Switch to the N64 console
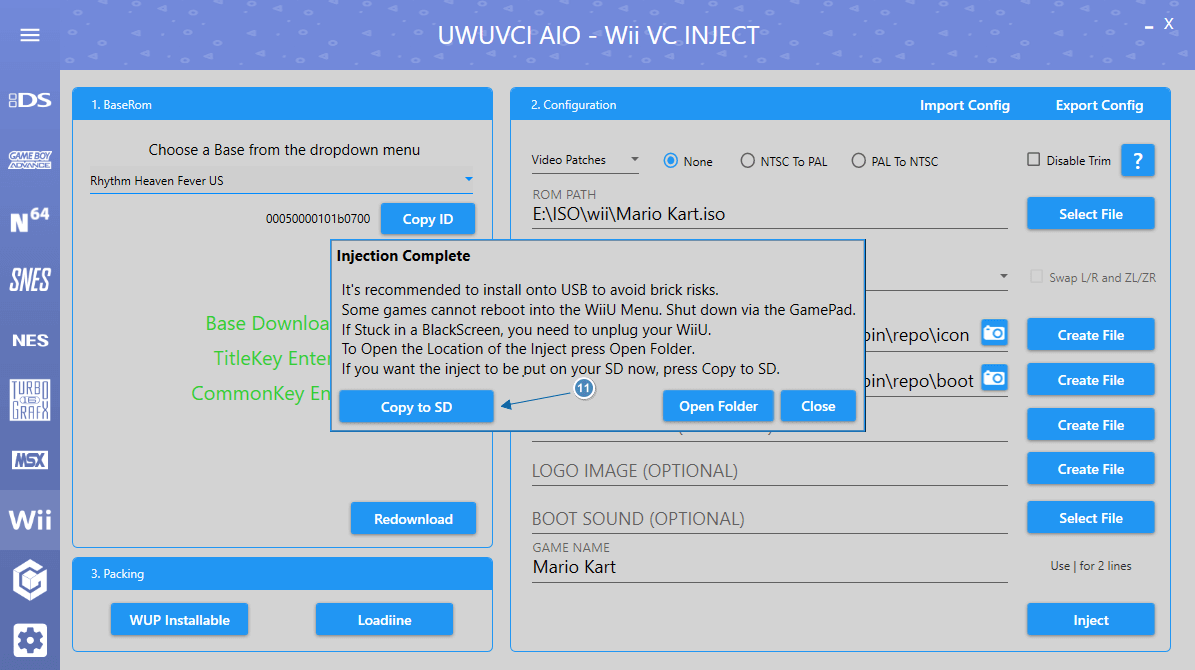The width and height of the screenshot is (1195, 670). 30,220
